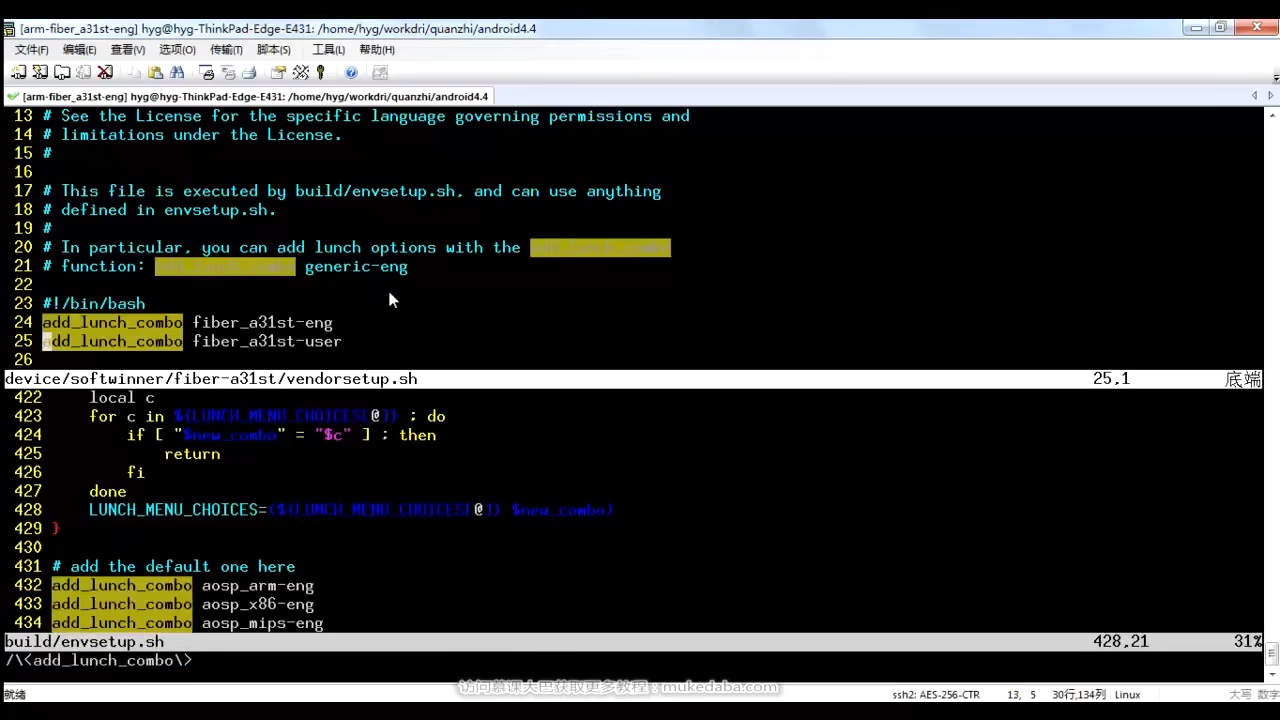Screen dimensions: 1280x720
Task: Click line 25 fiber_a31st-user text
Action: pos(267,341)
